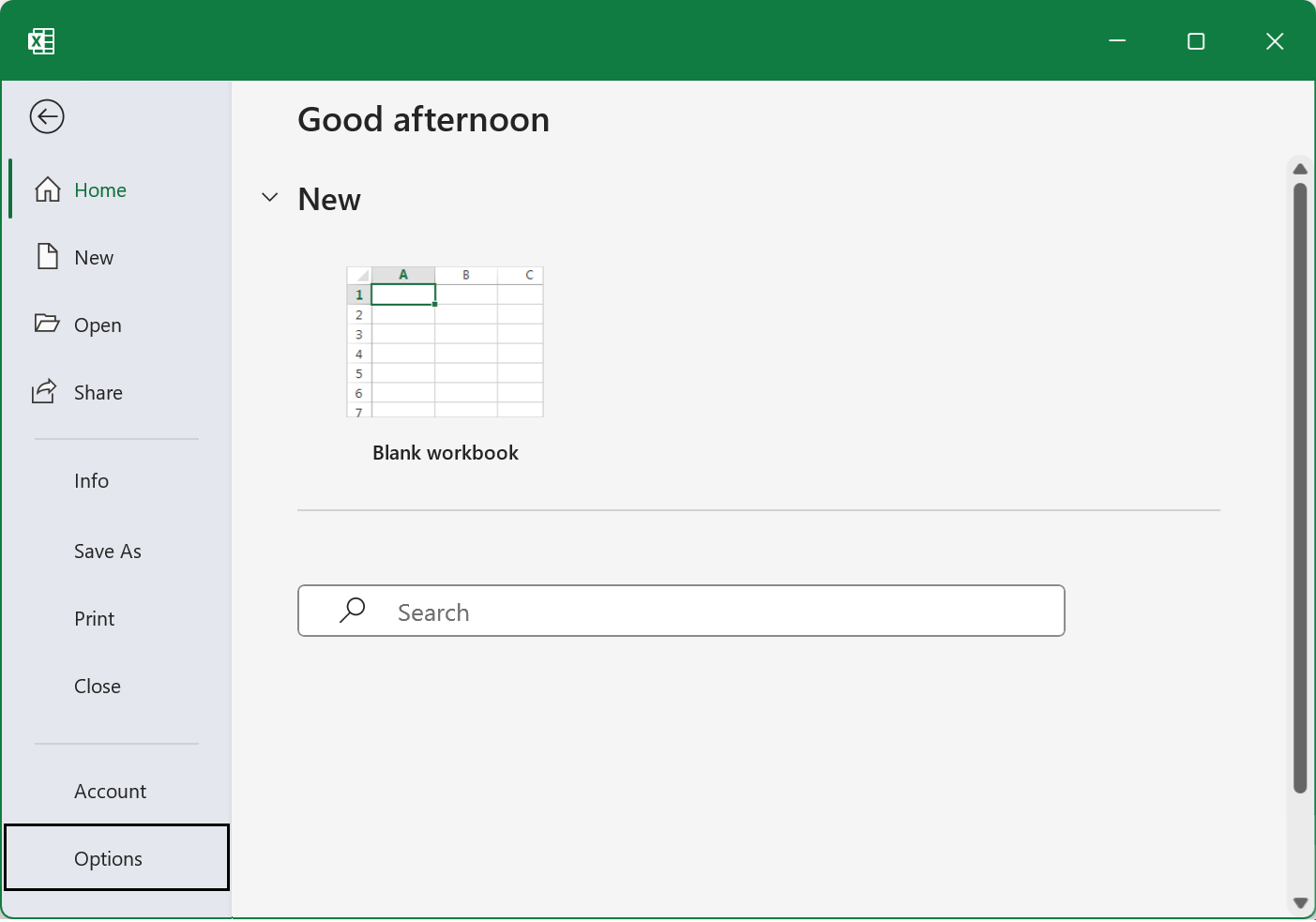Screen dimensions: 1316x922
Task: Click the Blank workbook label
Action: coord(446,453)
